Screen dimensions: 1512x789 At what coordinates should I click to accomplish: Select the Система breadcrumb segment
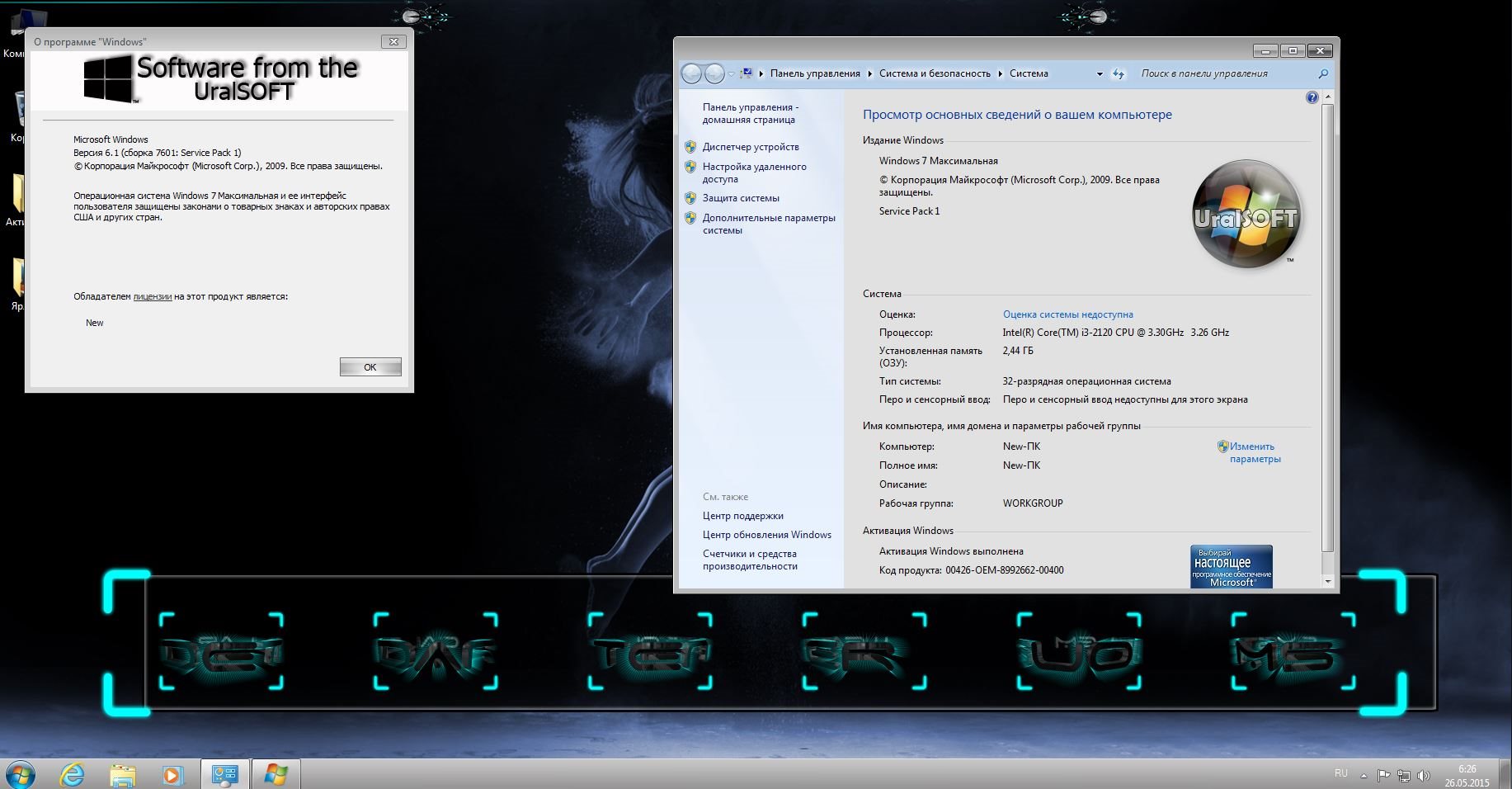[x=1029, y=73]
